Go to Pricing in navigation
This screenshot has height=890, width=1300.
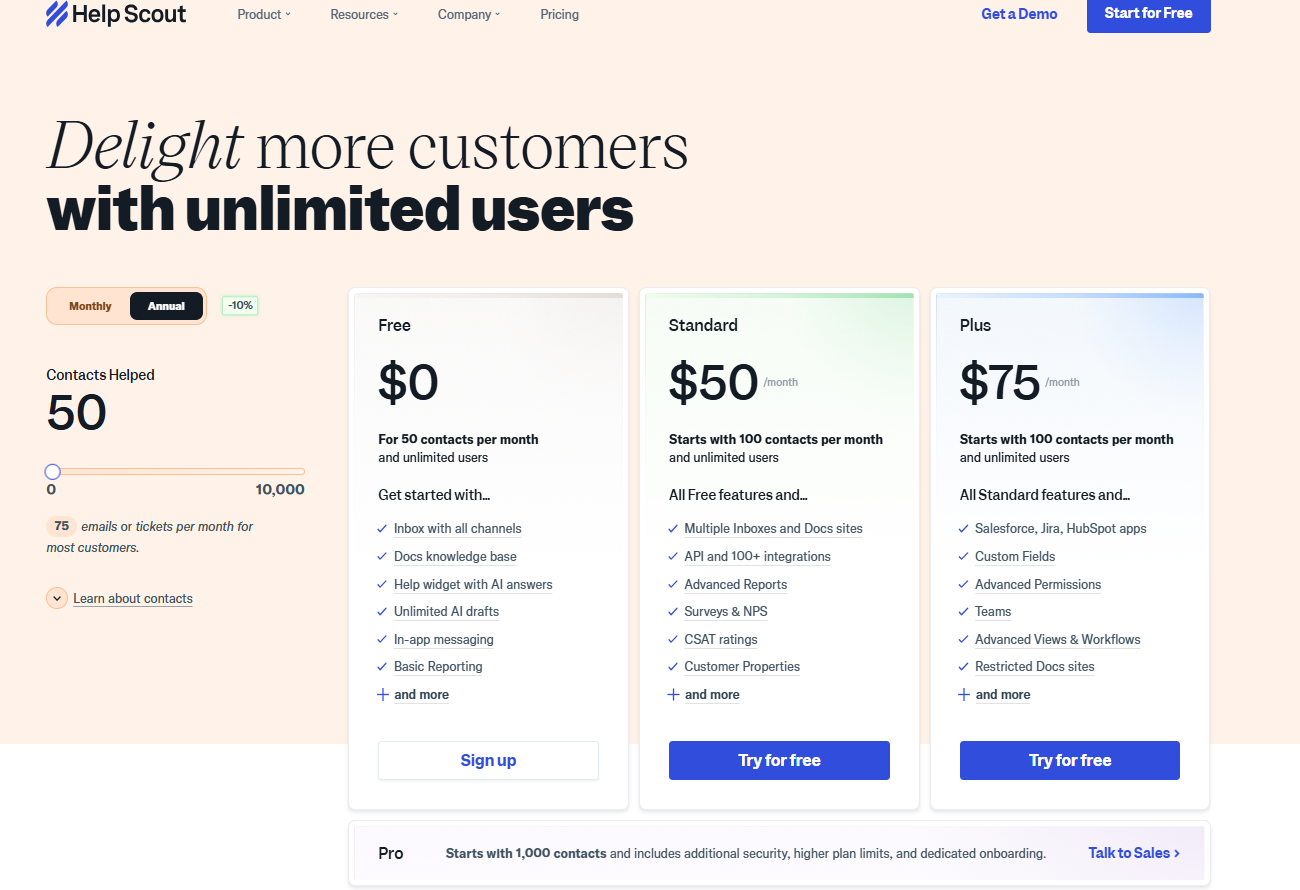pos(559,14)
